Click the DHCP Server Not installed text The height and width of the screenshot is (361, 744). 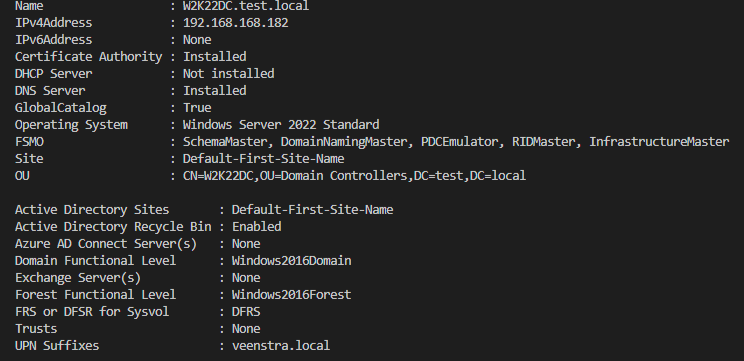click(x=229, y=74)
